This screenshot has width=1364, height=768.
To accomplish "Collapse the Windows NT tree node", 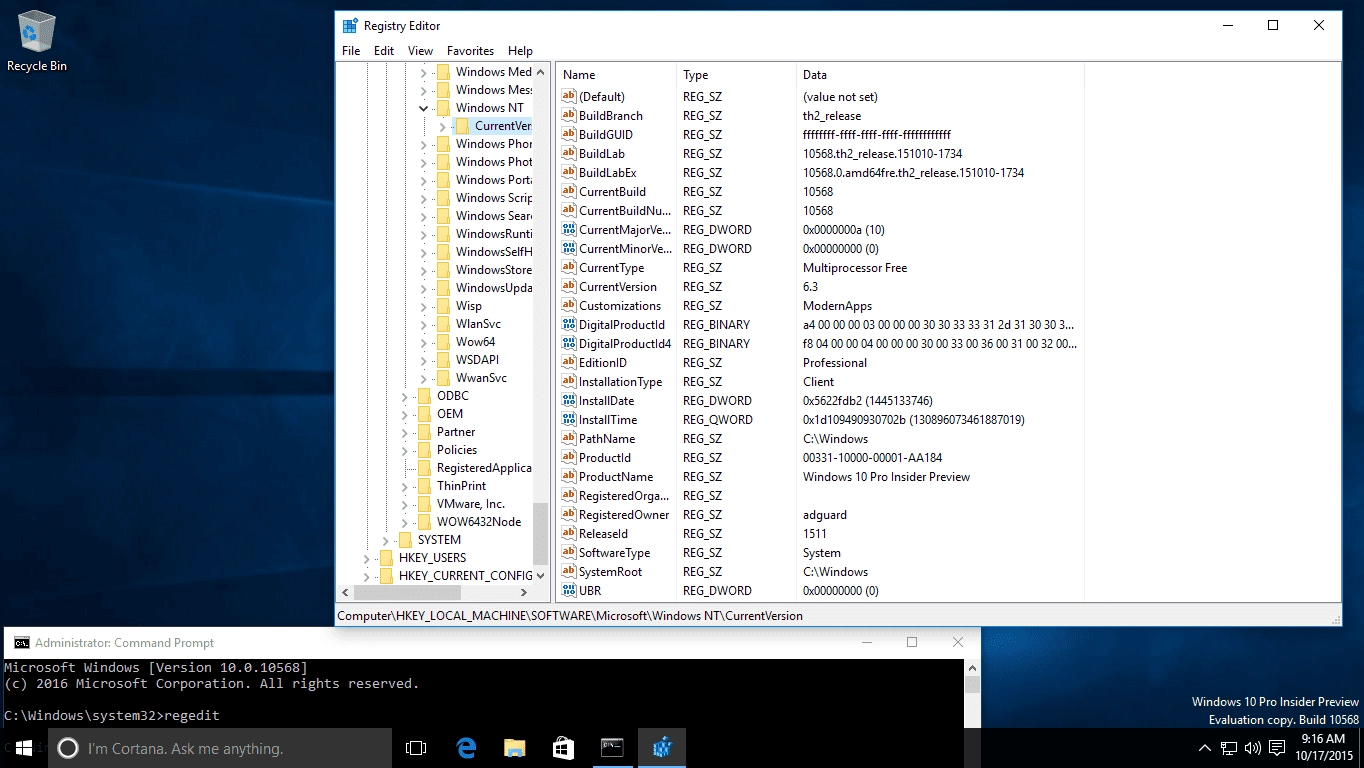I will click(x=424, y=108).
